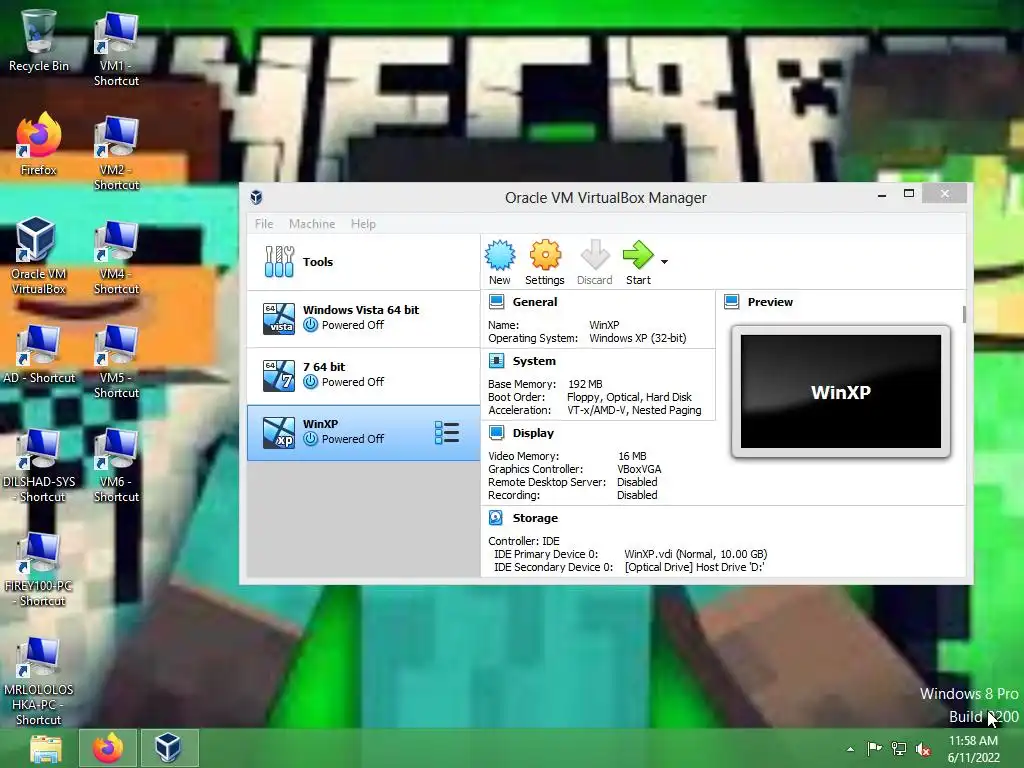1024x768 pixels.
Task: Click the details pane vertical scrollbar
Action: (964, 313)
